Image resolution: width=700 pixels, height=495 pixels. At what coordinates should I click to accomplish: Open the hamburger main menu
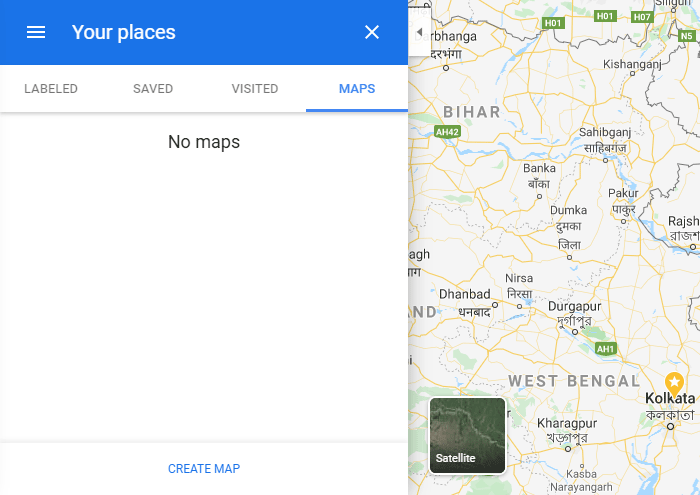36,32
